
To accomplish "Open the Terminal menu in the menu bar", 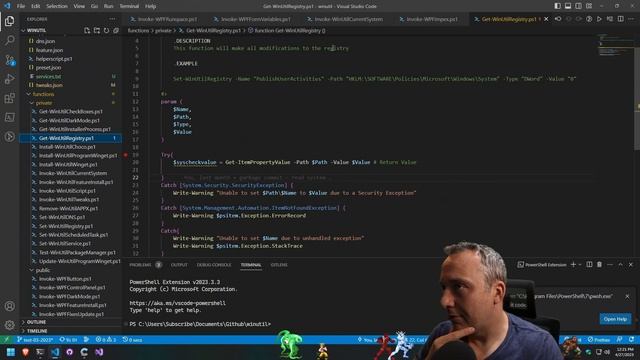I will [129, 6].
